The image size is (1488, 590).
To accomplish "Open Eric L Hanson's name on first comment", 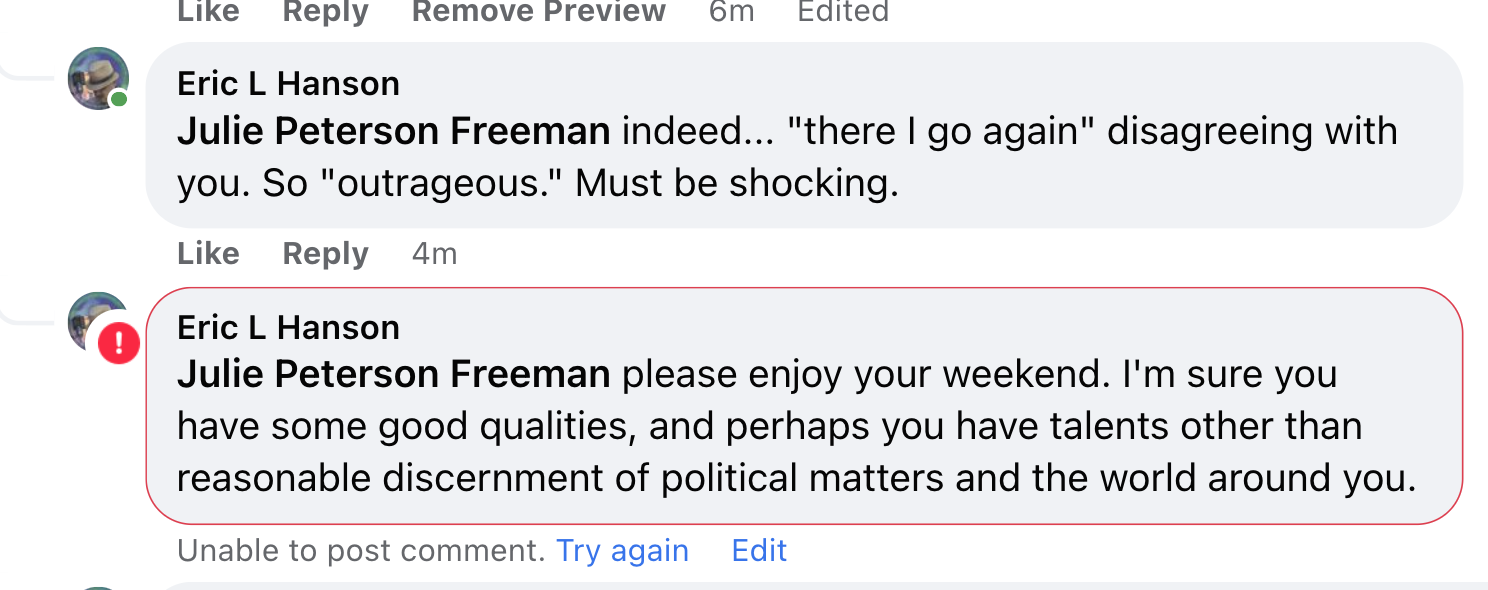I will click(288, 84).
